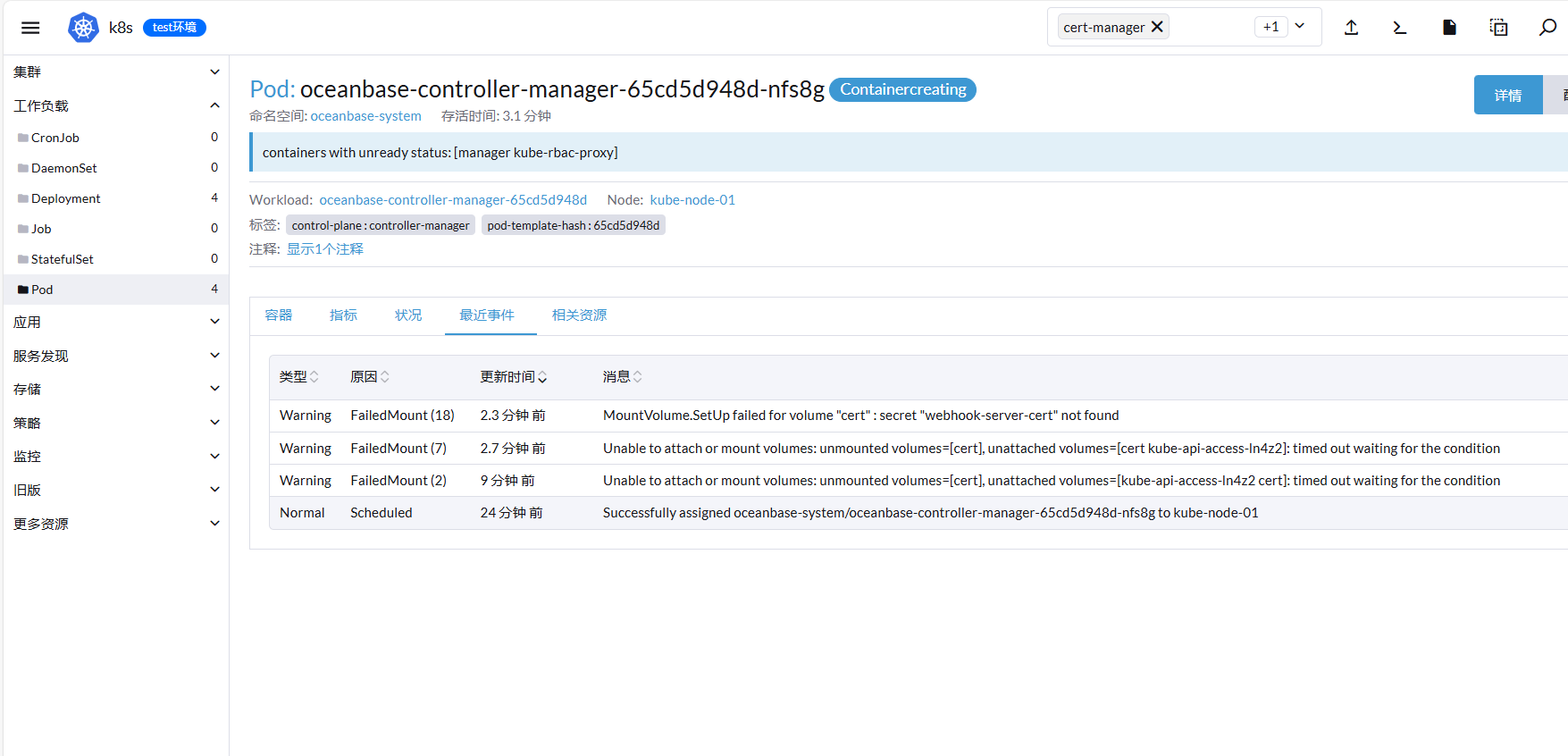Sort events by 消息 column
This screenshot has height=756, width=1568.
pos(623,377)
